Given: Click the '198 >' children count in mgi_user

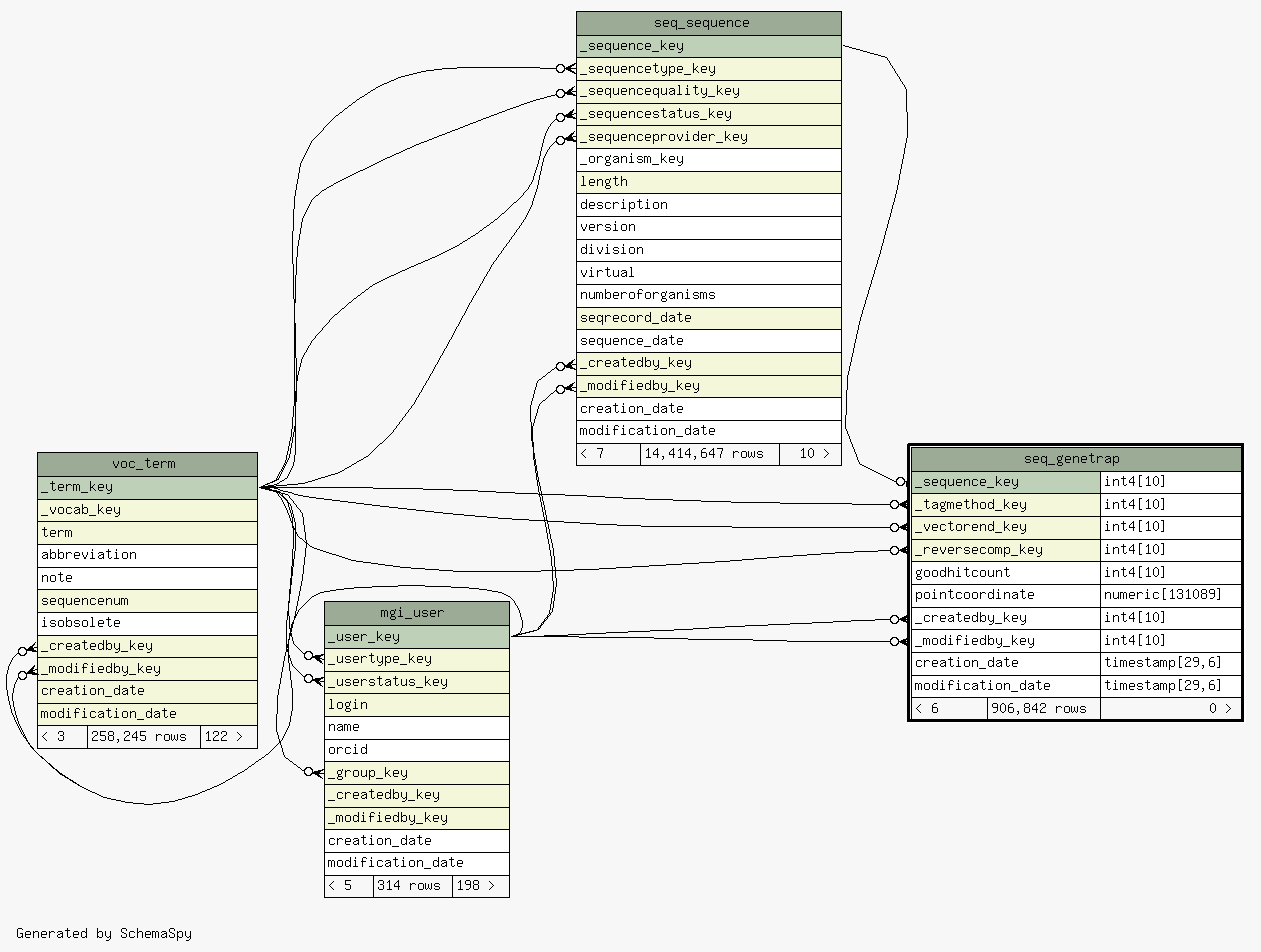Looking at the screenshot, I should tap(481, 886).
